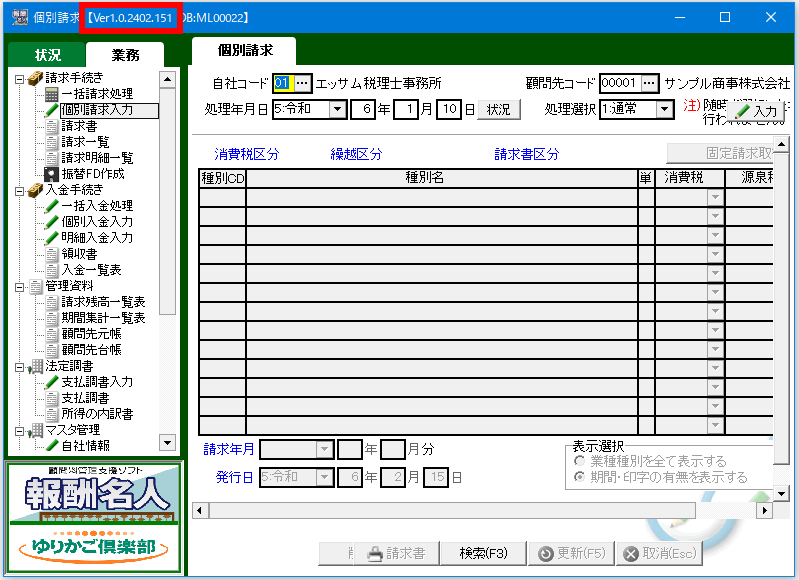Select 一括入金処理 pencil entry
Screen dimensions: 799x580
coord(96,206)
